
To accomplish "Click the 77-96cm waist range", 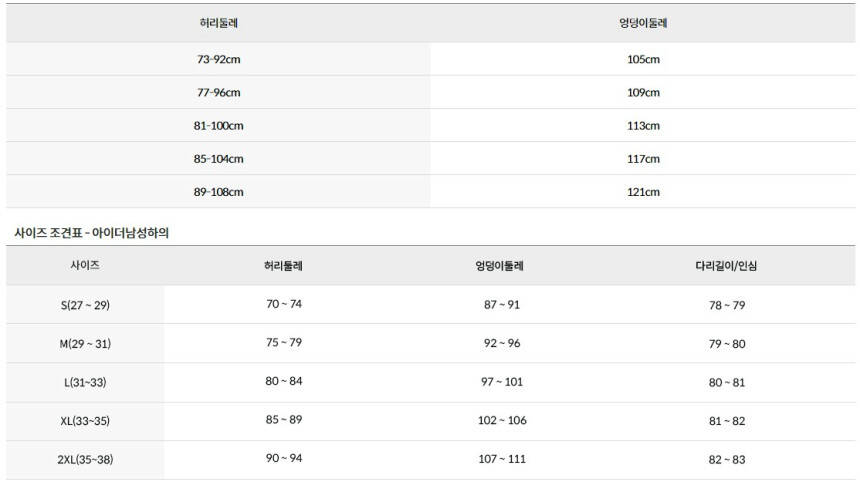I will tap(219, 93).
